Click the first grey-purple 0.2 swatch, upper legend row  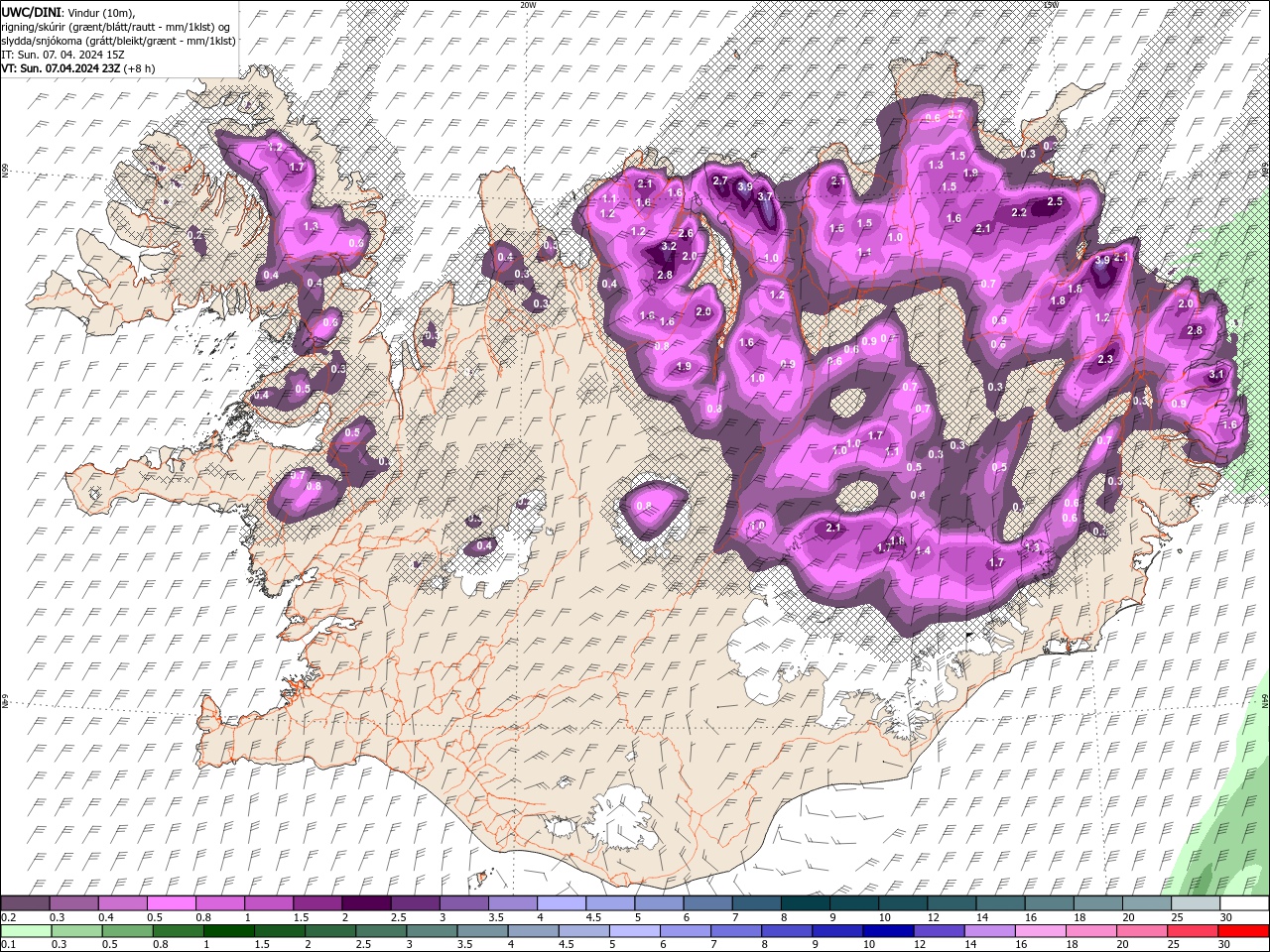(x=25, y=903)
